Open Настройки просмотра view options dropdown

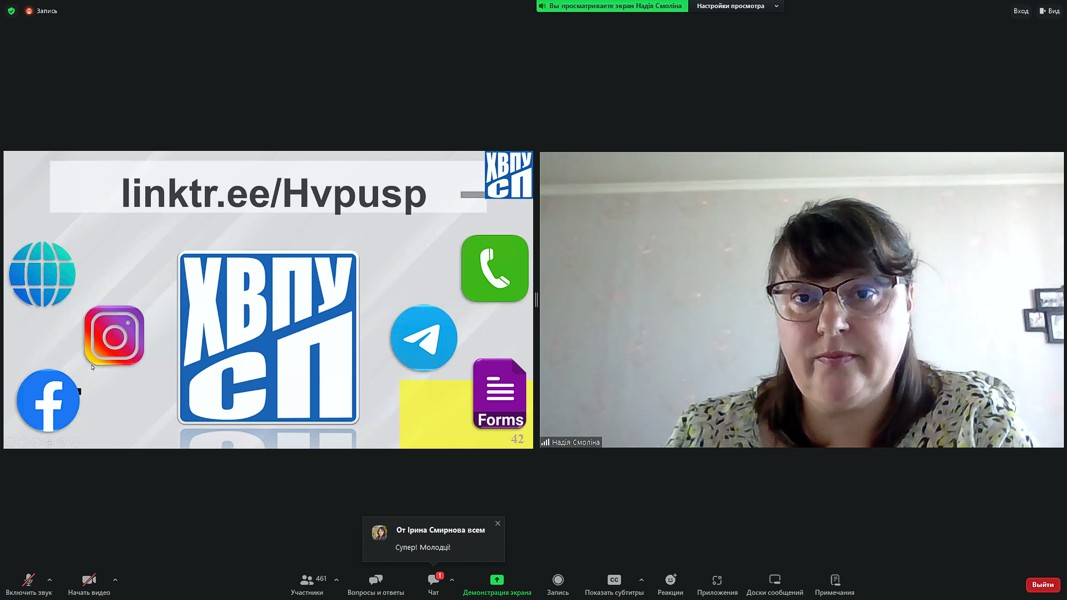(x=737, y=6)
